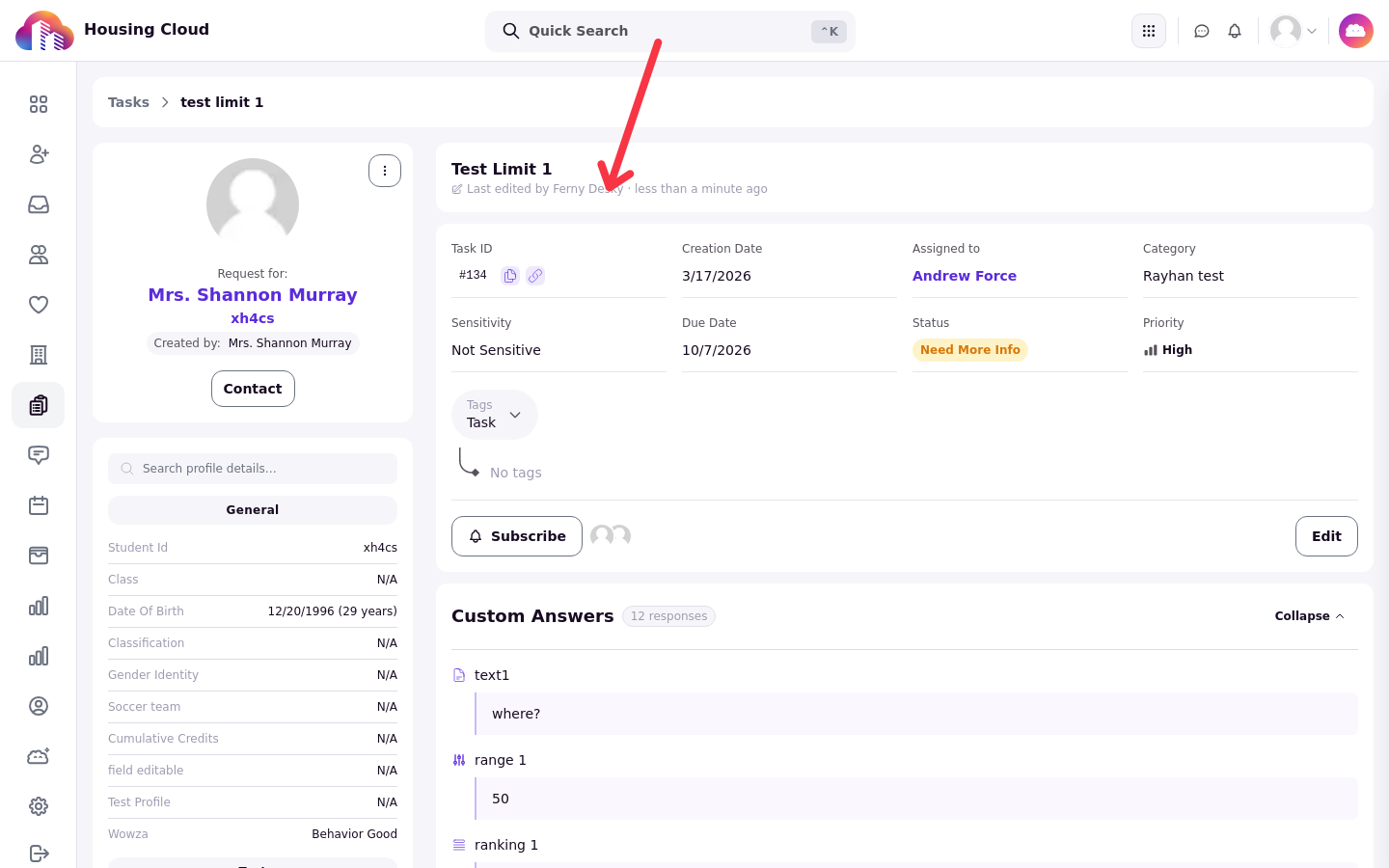This screenshot has width=1389, height=868.
Task: Select the General profile section tab
Action: (x=253, y=510)
